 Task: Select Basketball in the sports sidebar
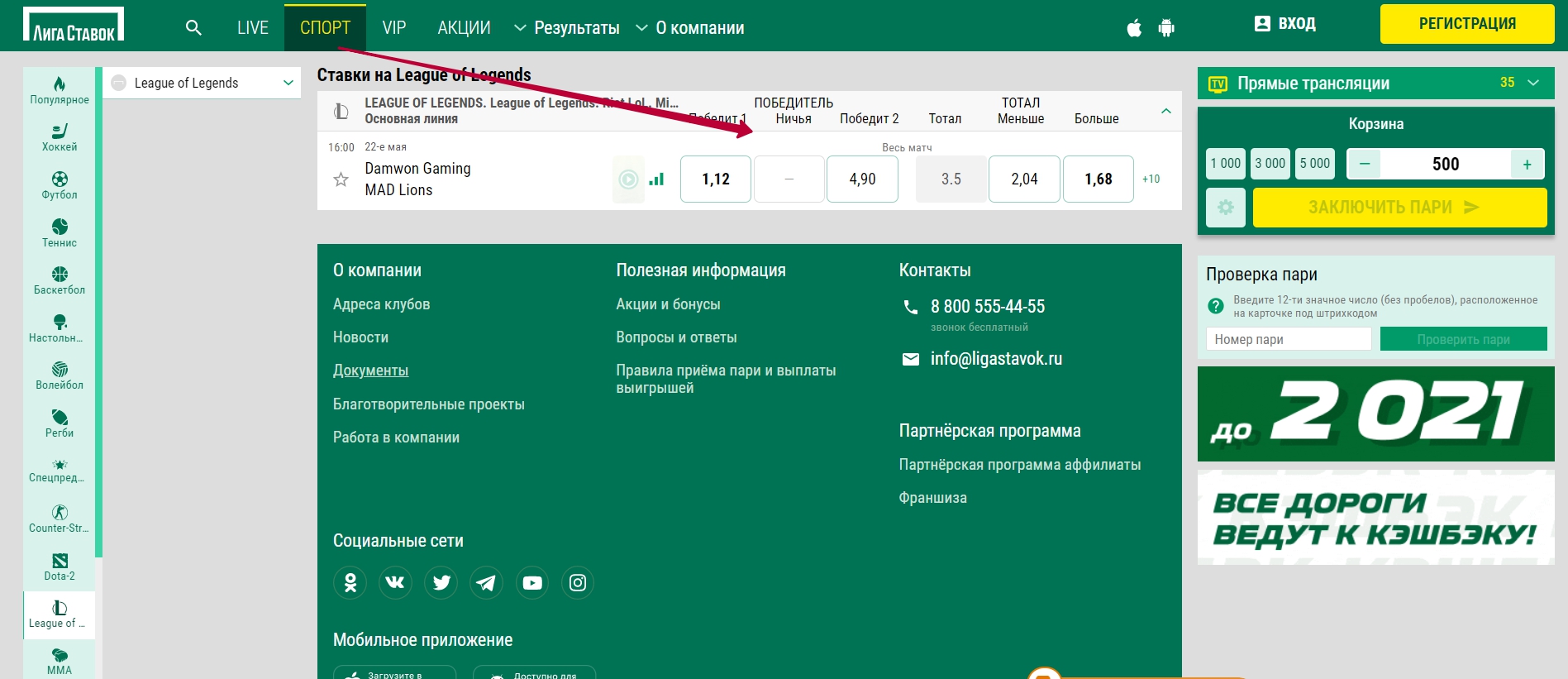point(60,281)
